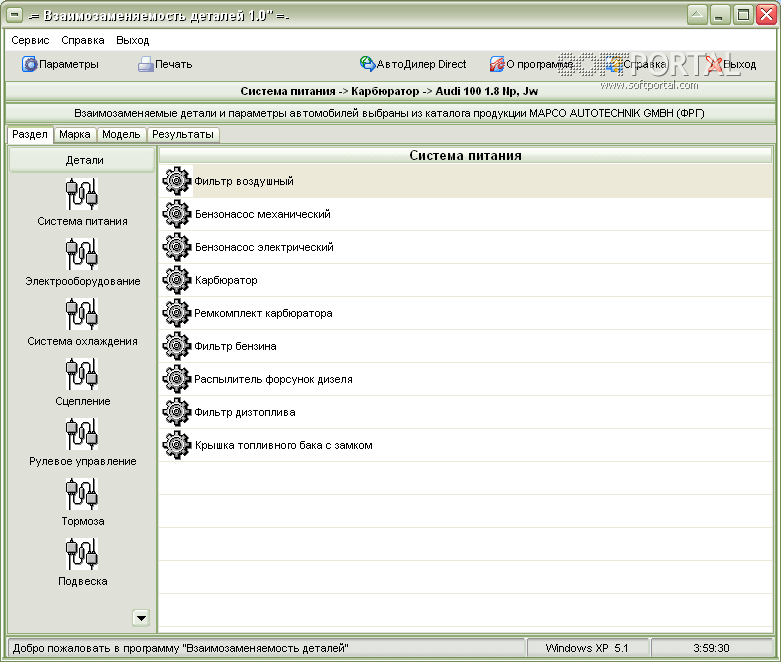Click the Сцепление label in sidebar
The width and height of the screenshot is (781, 662).
(83, 401)
